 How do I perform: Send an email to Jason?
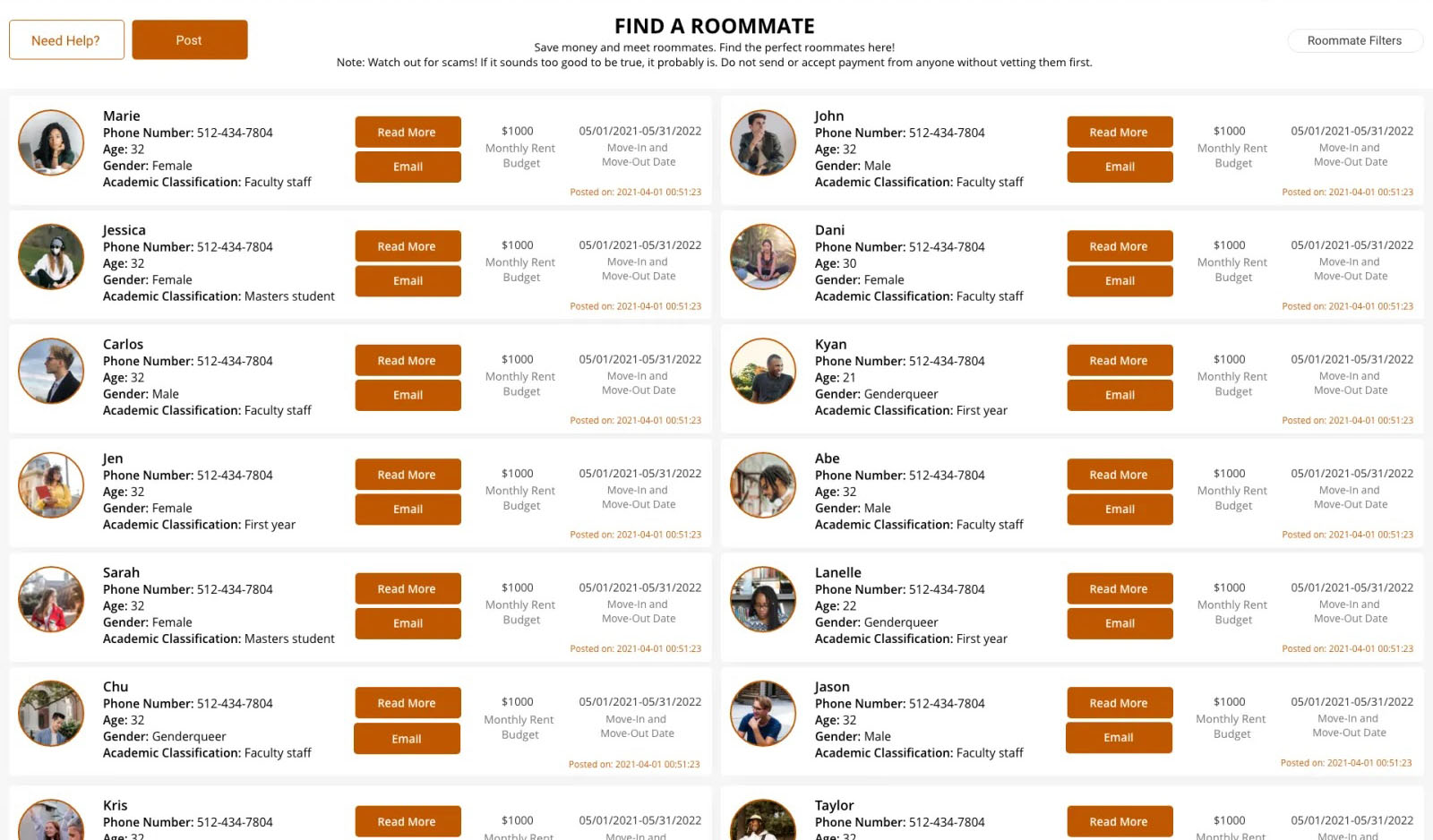[1119, 738]
